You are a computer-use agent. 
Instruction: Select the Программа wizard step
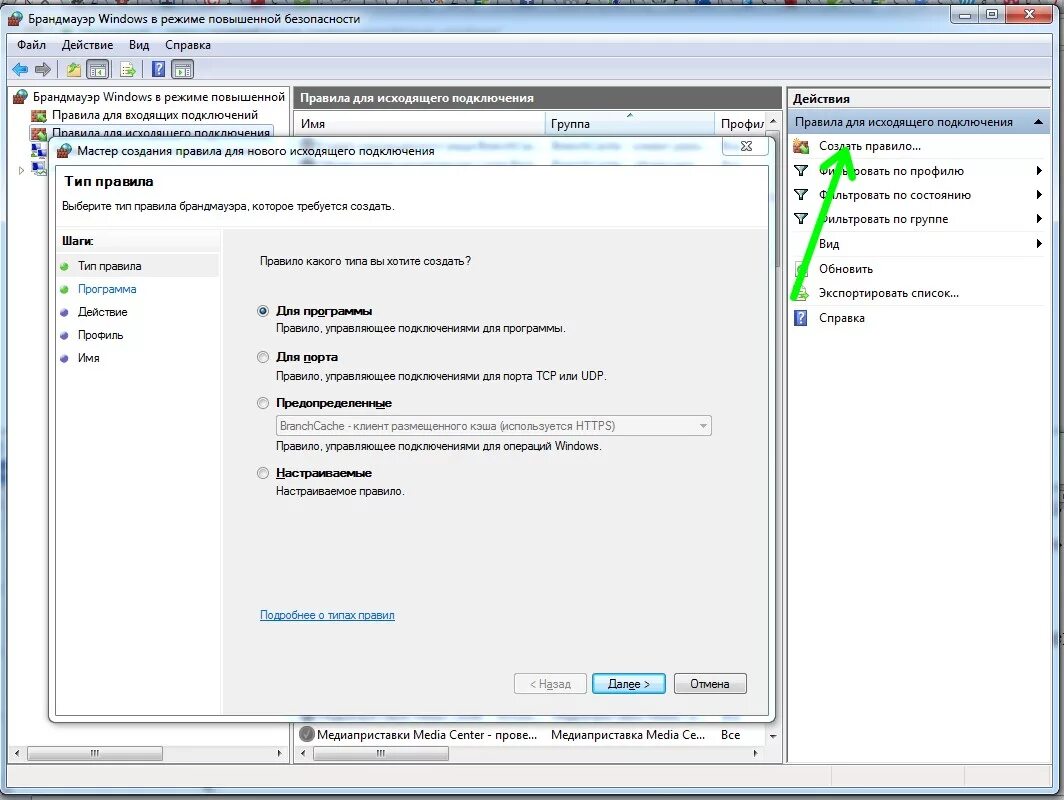tap(107, 289)
